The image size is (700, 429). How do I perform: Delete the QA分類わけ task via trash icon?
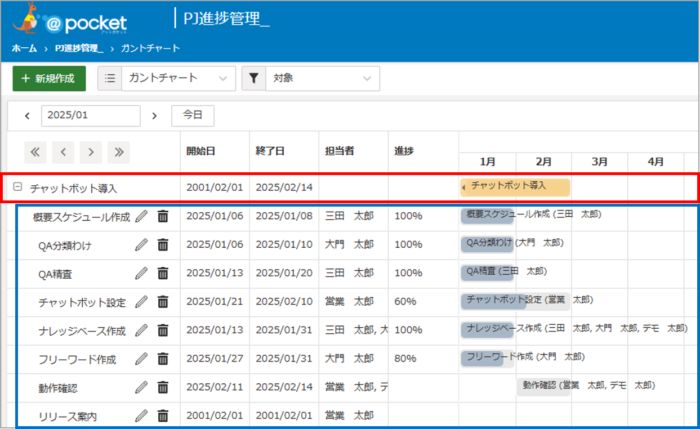click(163, 245)
